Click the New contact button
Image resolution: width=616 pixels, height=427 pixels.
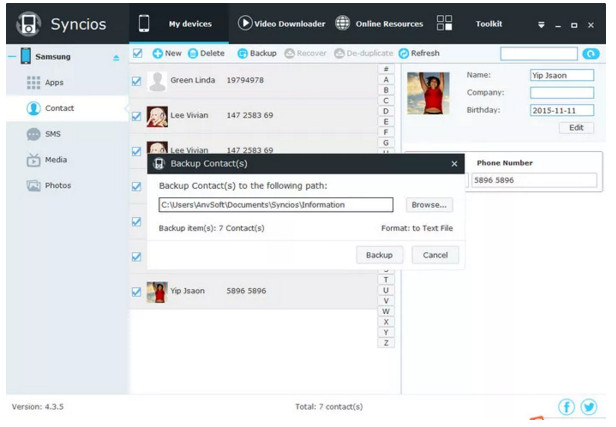(x=167, y=53)
